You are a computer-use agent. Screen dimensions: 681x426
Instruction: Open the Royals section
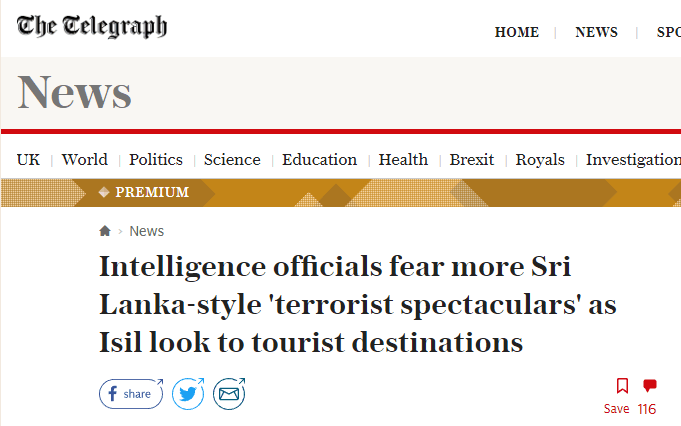pos(540,160)
